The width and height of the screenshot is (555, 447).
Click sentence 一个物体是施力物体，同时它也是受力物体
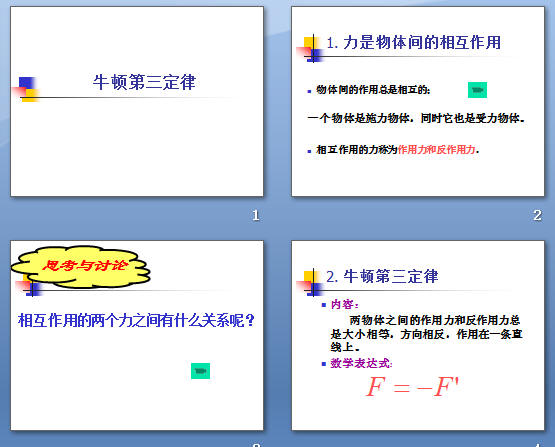pyautogui.click(x=416, y=118)
